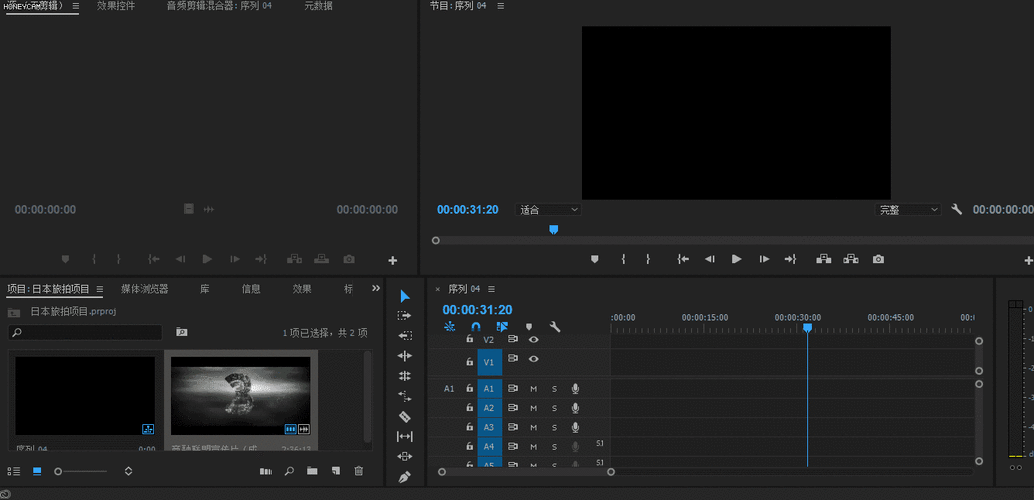The height and width of the screenshot is (500, 1034).
Task: Expand the hidden panel tabs overflow chevron
Action: click(x=376, y=289)
